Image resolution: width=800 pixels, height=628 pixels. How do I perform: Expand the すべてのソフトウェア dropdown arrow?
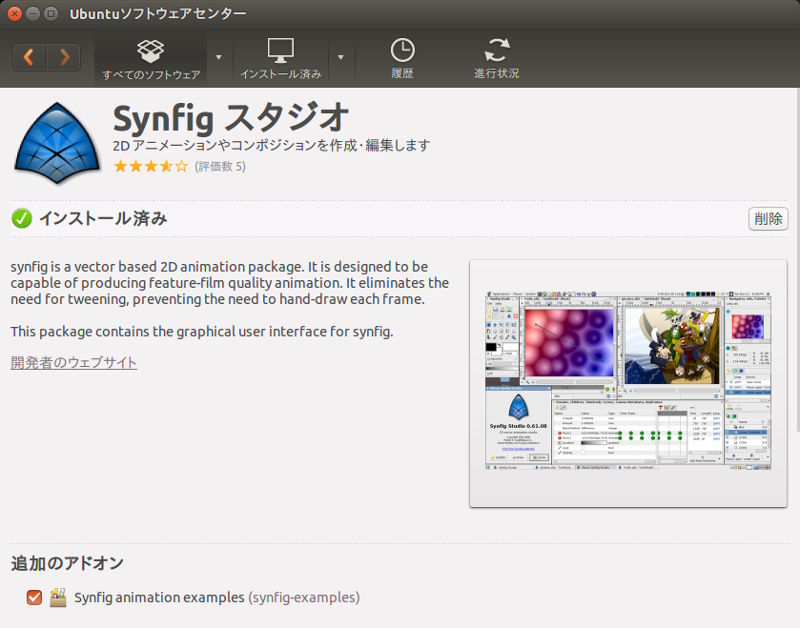tap(219, 58)
